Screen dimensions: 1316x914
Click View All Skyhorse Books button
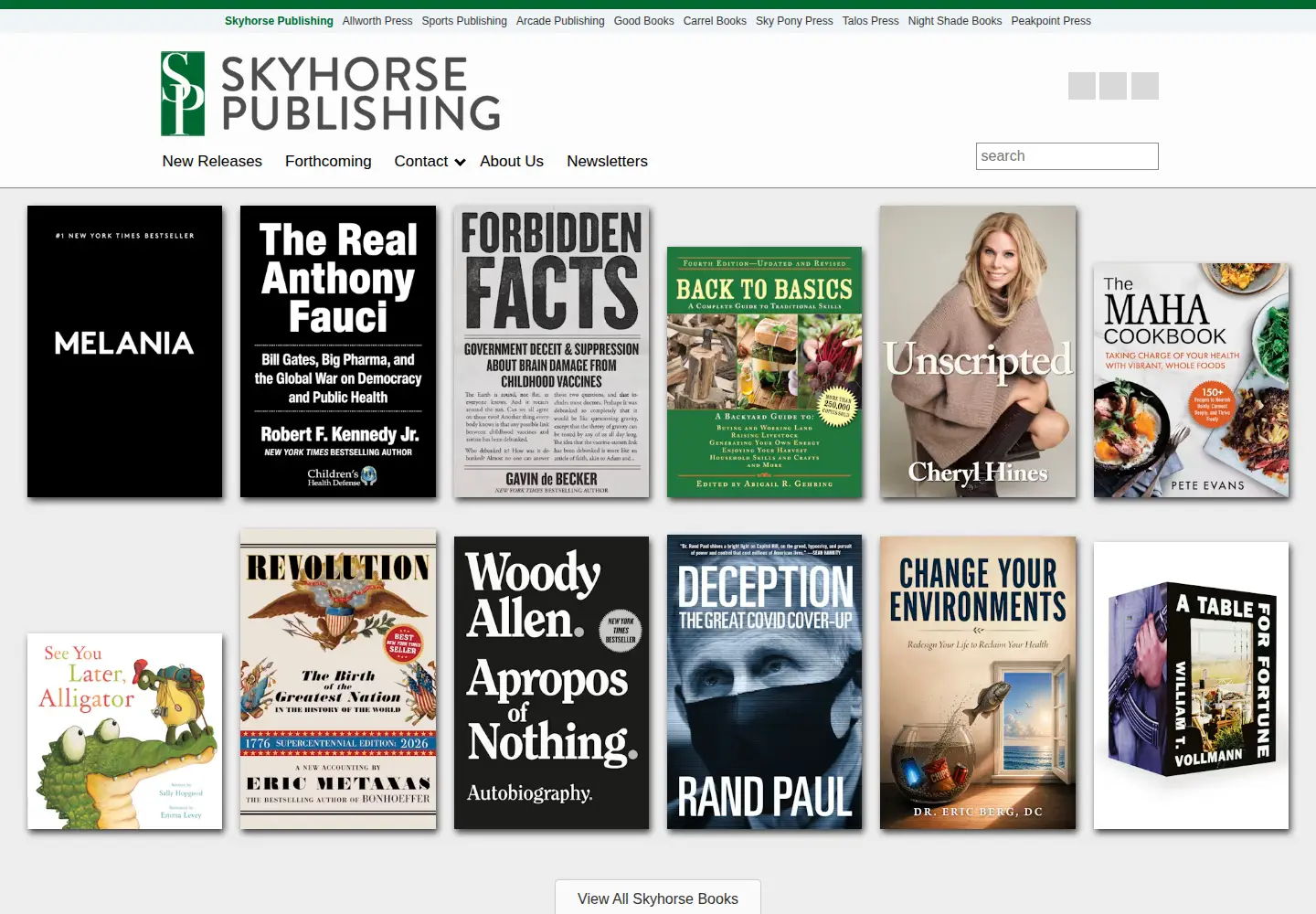[658, 898]
